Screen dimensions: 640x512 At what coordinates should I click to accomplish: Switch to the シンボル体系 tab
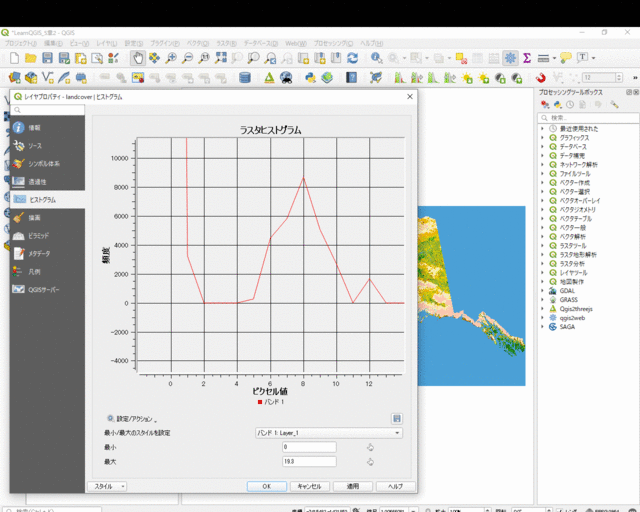[47, 163]
